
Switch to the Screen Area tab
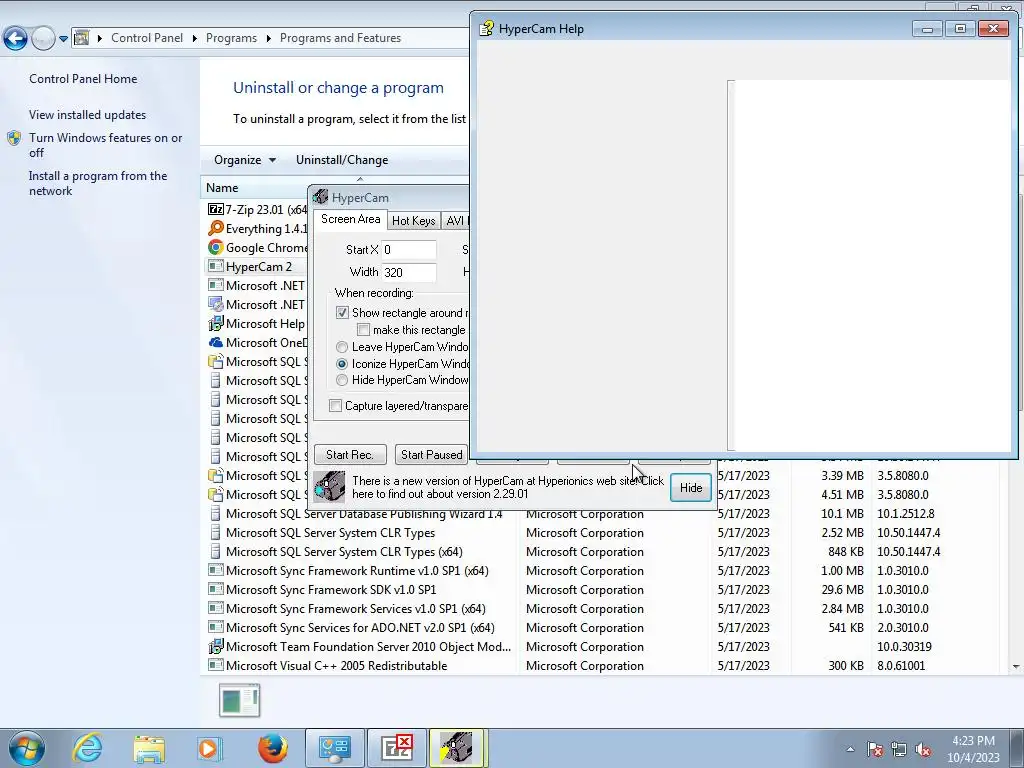(350, 219)
